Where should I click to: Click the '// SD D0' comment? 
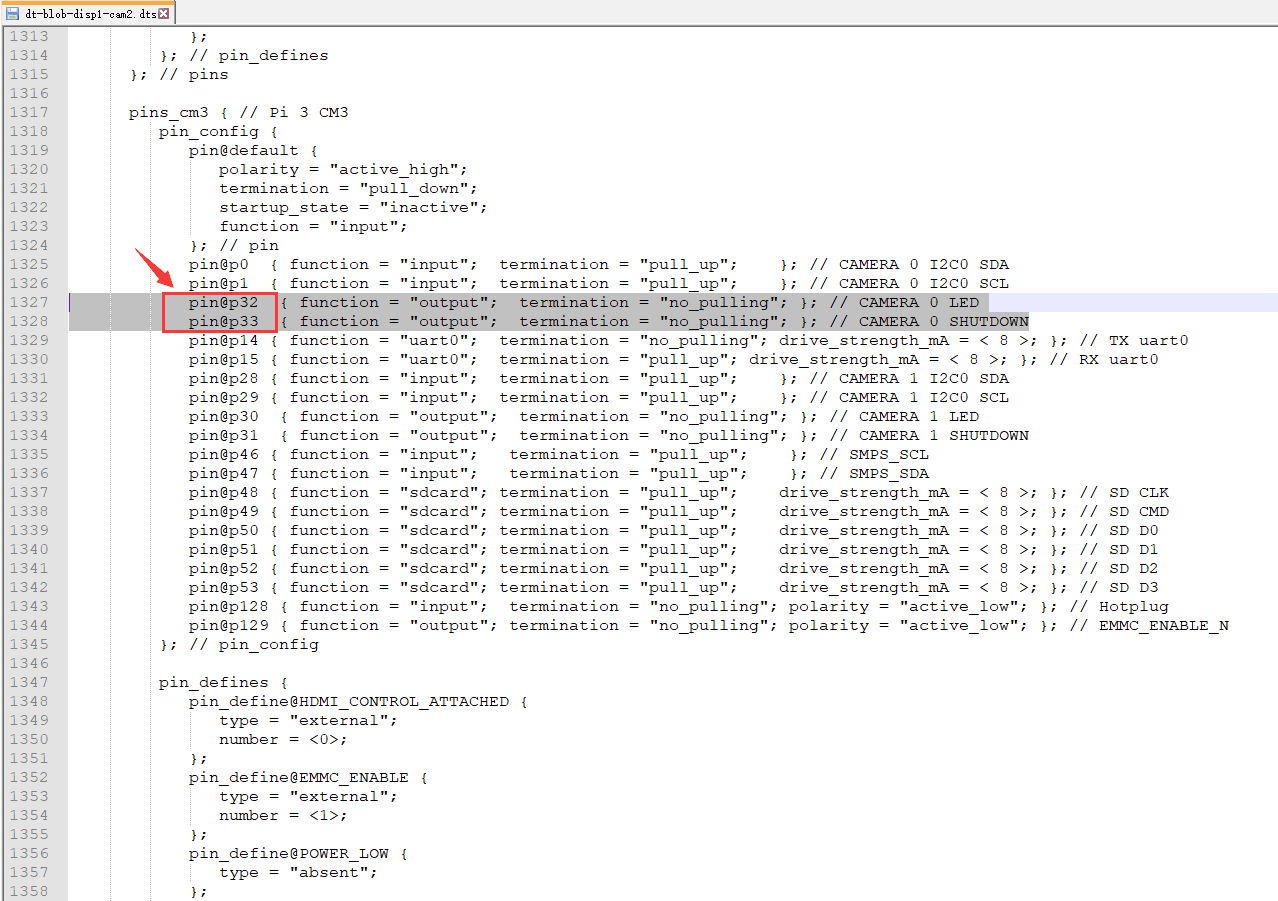point(1119,530)
